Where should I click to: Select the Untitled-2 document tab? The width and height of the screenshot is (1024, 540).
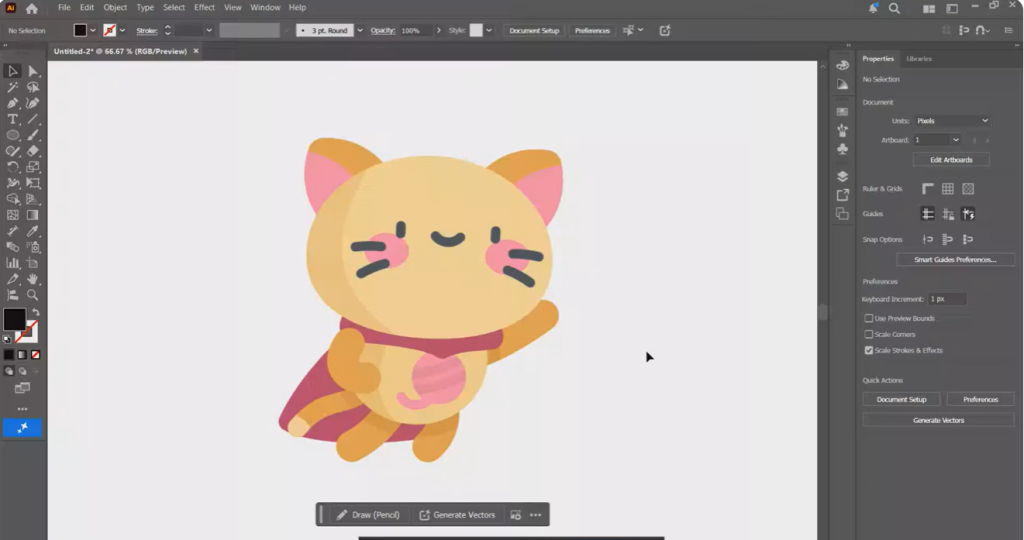click(120, 51)
